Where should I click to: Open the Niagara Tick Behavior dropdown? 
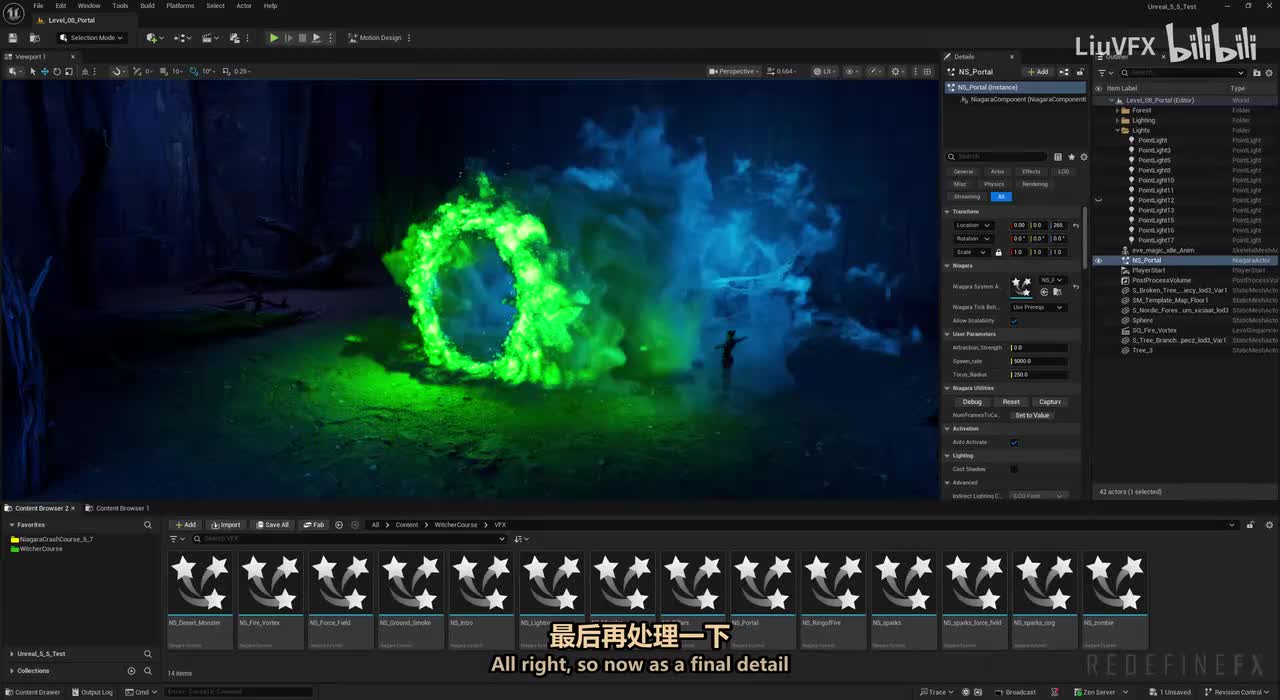click(1038, 307)
